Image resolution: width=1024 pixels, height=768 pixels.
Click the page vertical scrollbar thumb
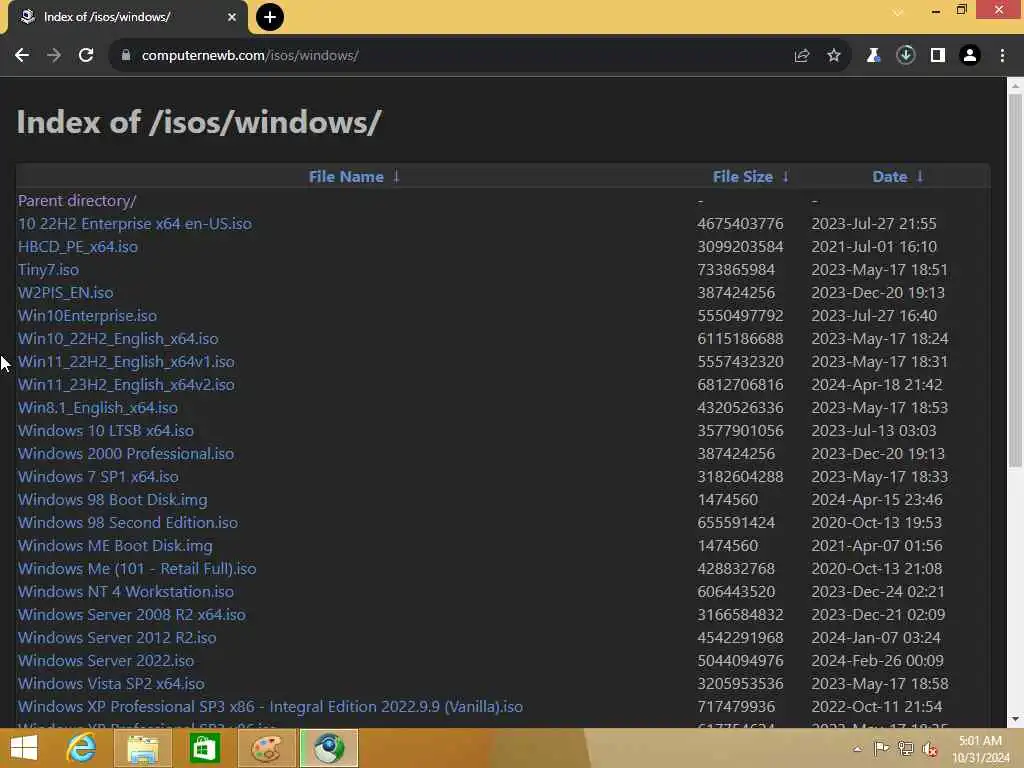[x=1015, y=281]
